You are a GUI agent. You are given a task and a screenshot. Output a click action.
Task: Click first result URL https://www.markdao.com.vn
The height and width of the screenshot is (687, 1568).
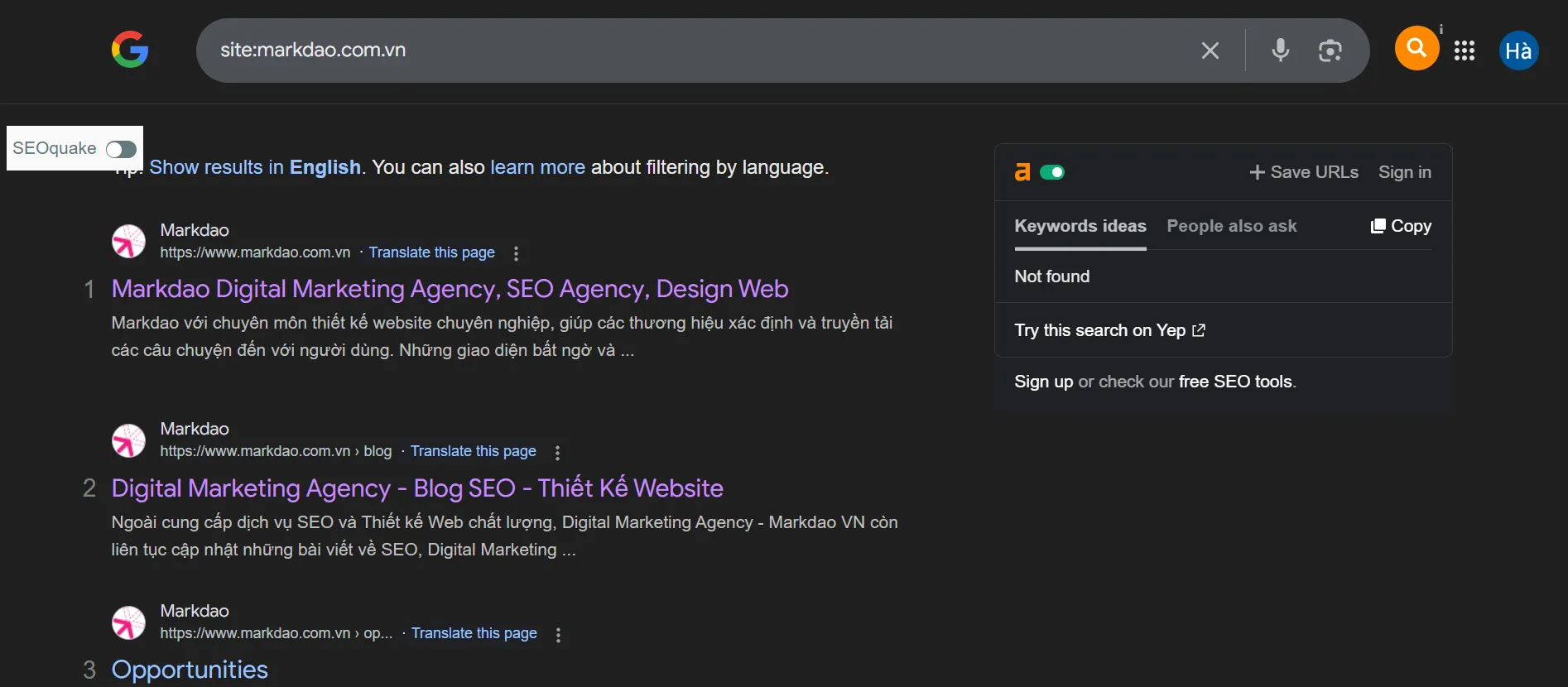coord(255,252)
